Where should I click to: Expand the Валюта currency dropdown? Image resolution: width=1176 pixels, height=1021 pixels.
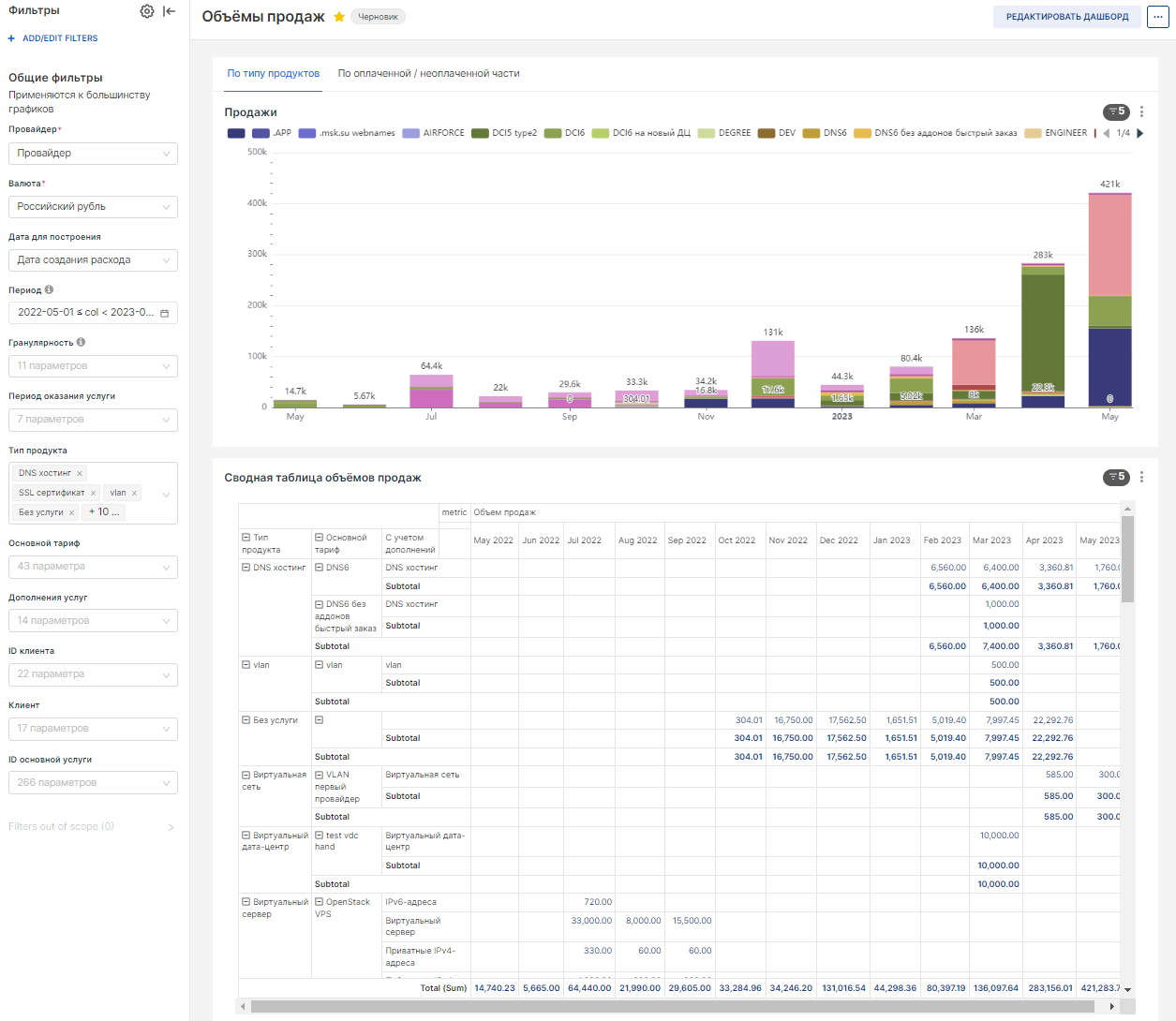pyautogui.click(x=93, y=207)
